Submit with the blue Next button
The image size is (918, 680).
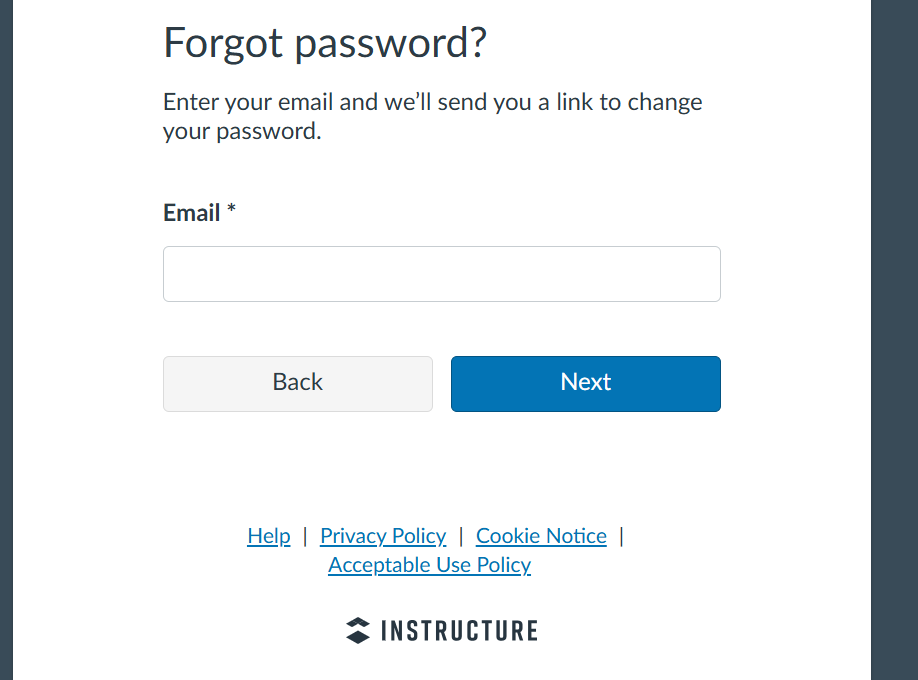(x=585, y=384)
